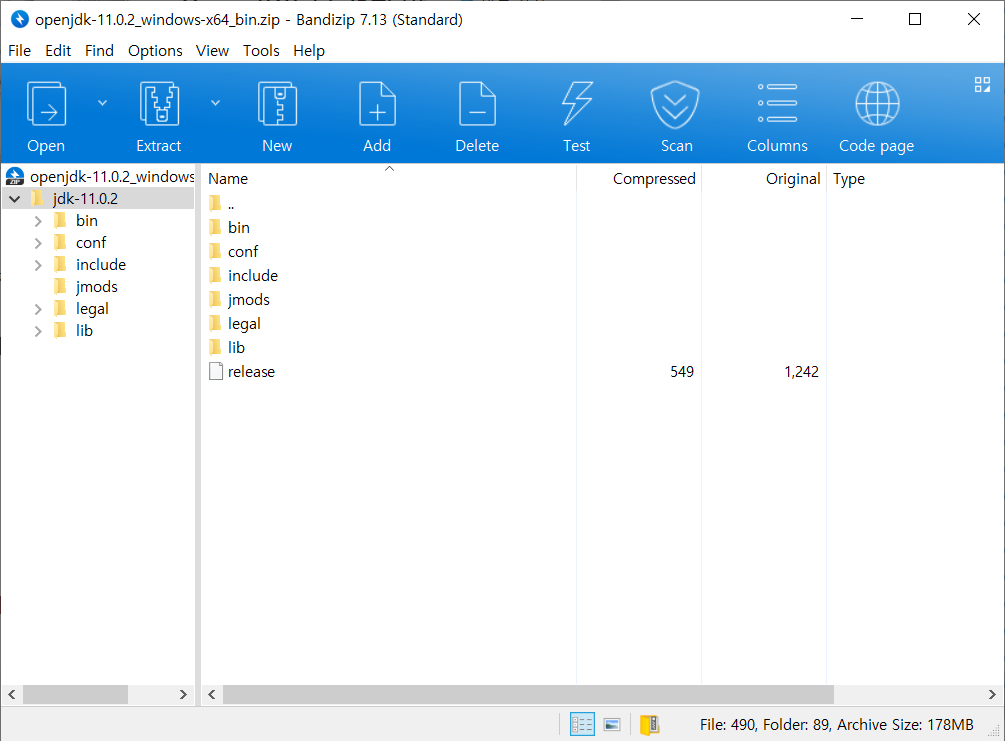
Task: Click the original size value 1,242
Action: pyautogui.click(x=801, y=372)
